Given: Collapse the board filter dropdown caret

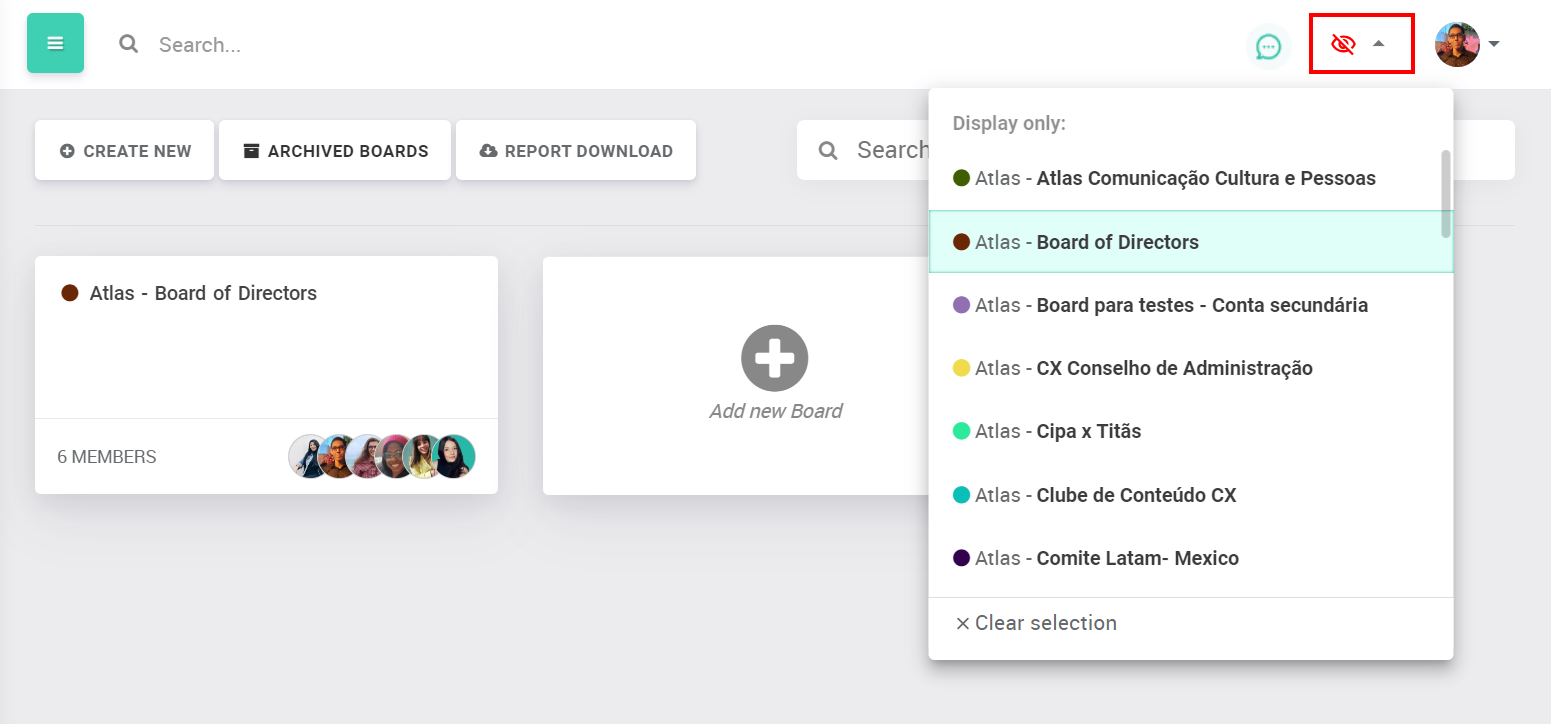Looking at the screenshot, I should (1379, 44).
